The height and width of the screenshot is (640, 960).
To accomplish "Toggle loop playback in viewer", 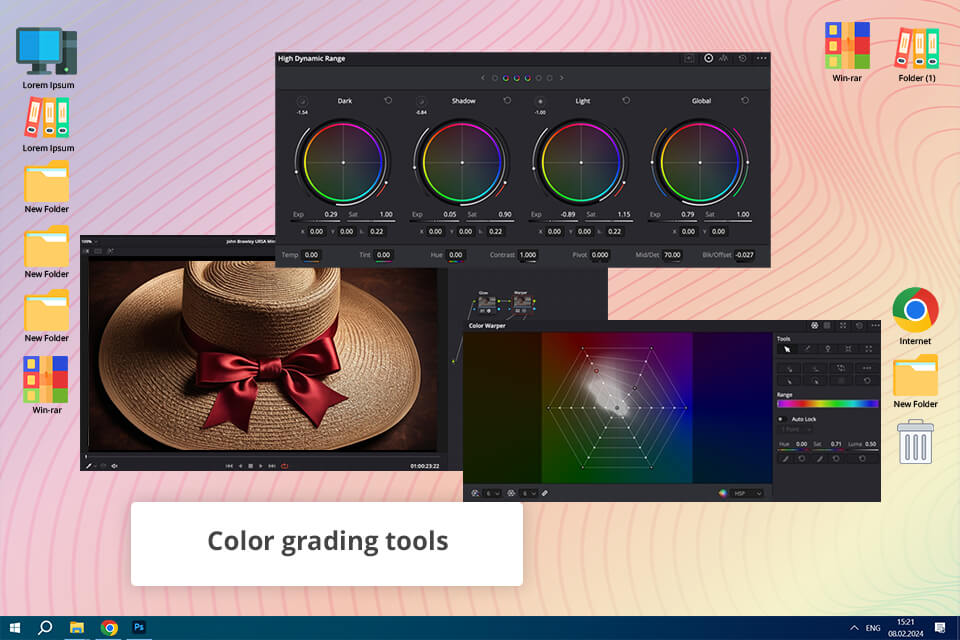I will [284, 466].
